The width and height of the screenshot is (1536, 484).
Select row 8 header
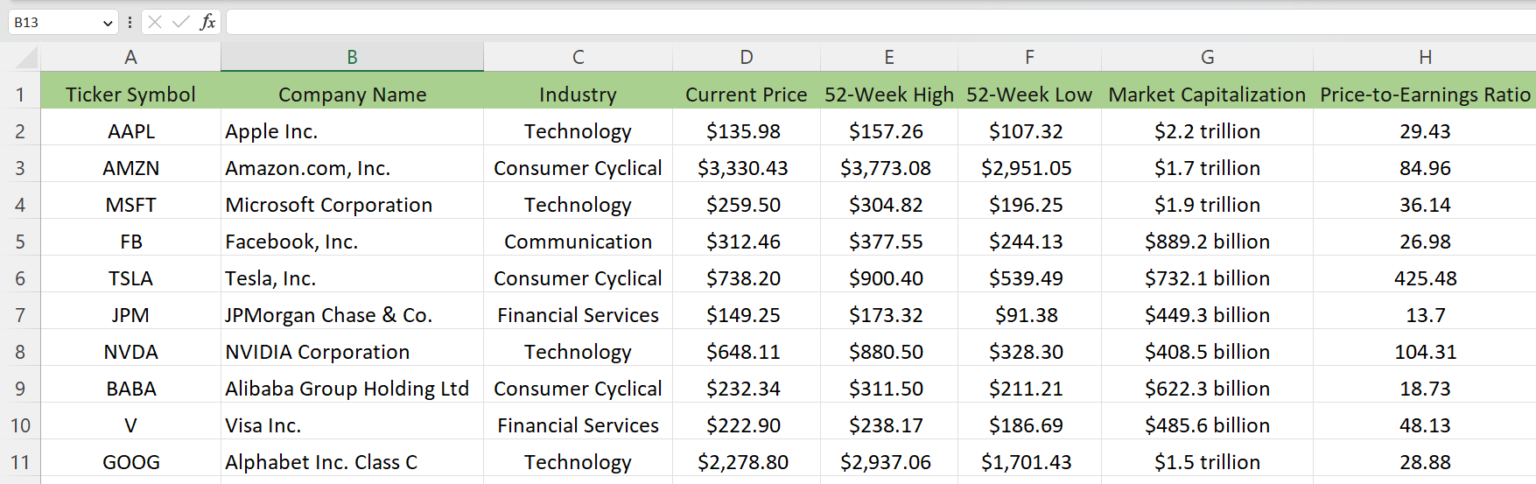click(20, 352)
